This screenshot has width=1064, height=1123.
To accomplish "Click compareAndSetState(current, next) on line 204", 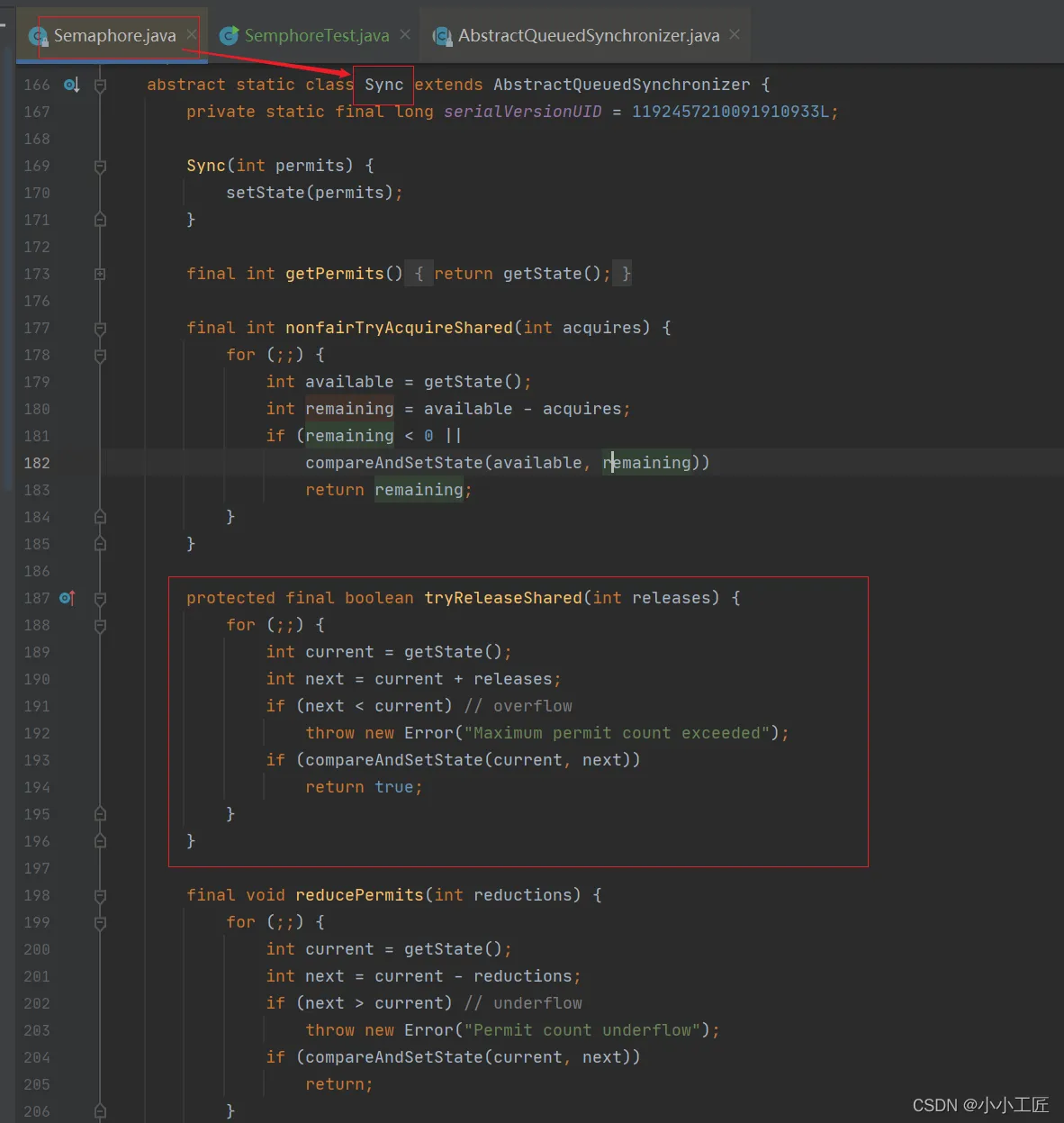I will pyautogui.click(x=468, y=1057).
